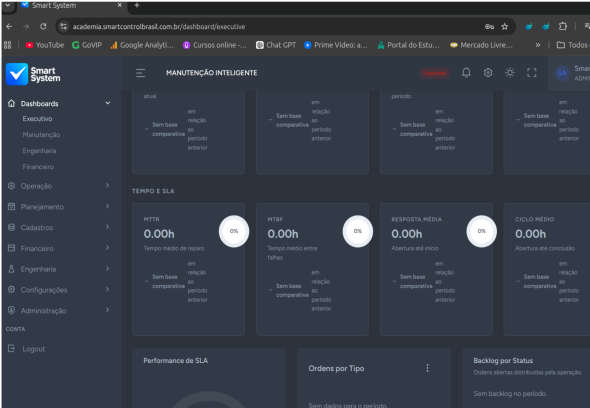Click the Smart System logo
Viewport: 590px width, 408px height.
33,74
